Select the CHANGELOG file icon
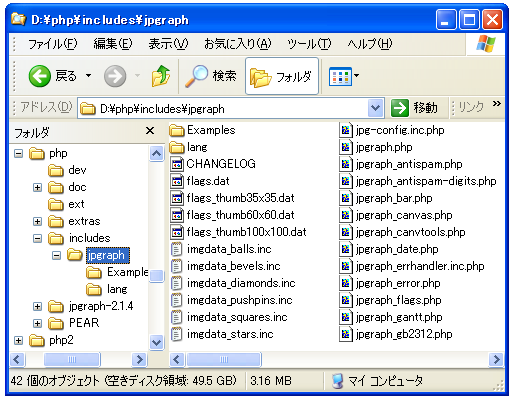Screen dimensions: 510x398 pos(177,164)
